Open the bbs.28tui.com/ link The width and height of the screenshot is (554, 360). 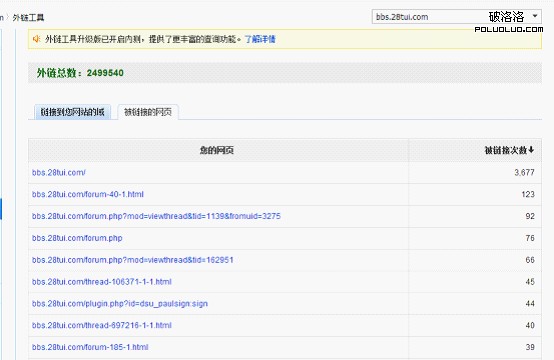[59, 172]
